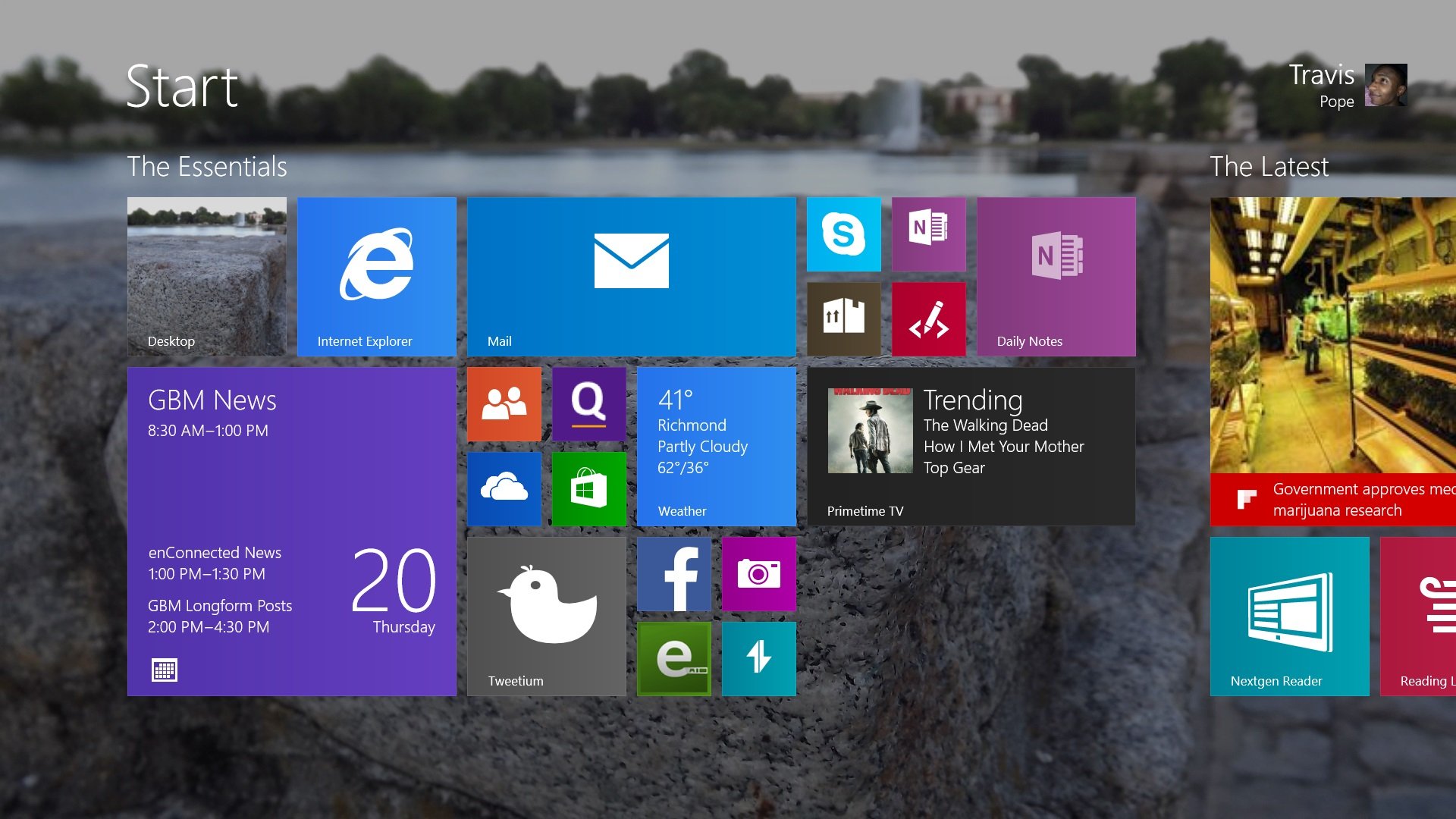
Task: Open the Facebook tile
Action: pos(674,574)
